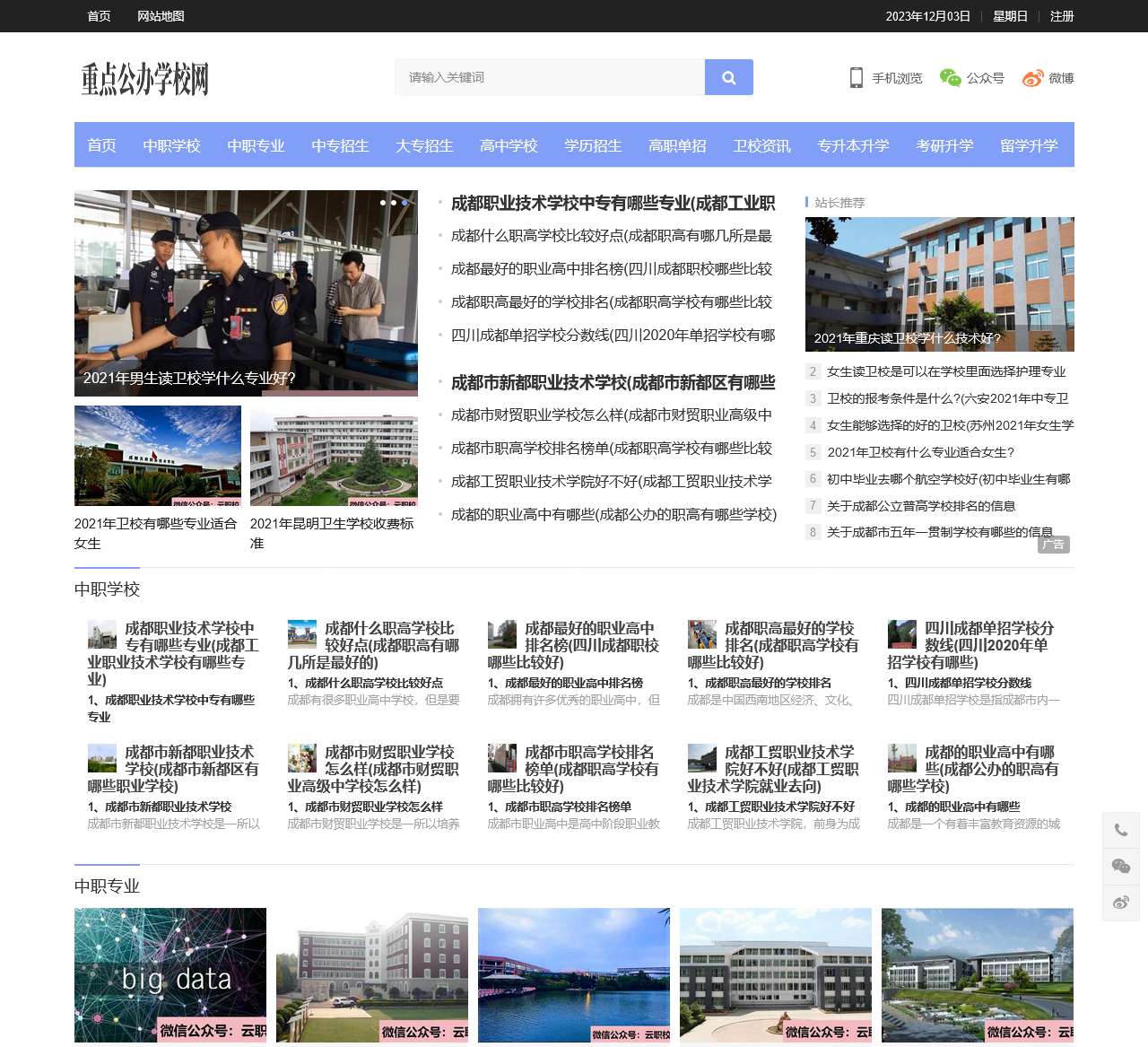Activate the third carousel indicator dot
This screenshot has height=1047, width=1148.
[x=404, y=203]
